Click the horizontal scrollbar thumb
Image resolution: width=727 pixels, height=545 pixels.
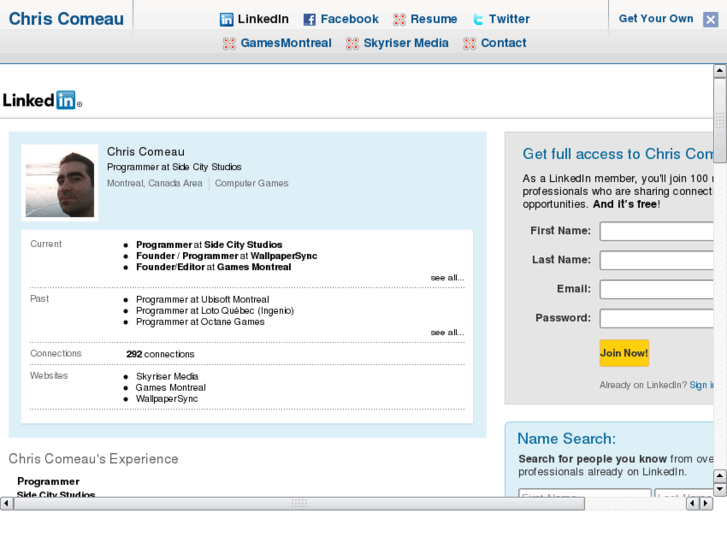(x=299, y=503)
